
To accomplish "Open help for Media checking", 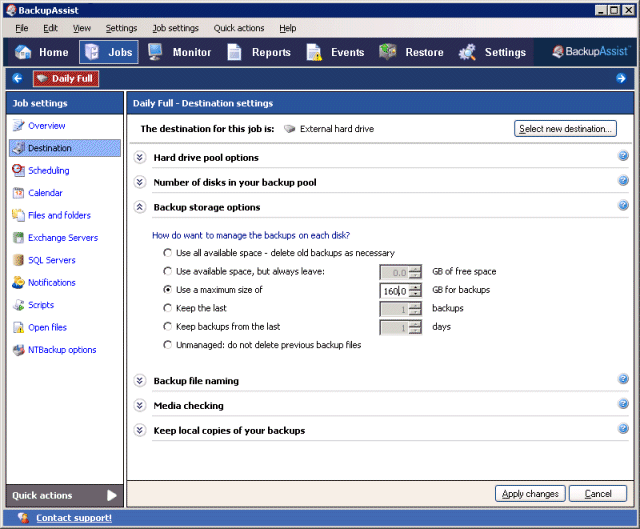I will [x=623, y=404].
